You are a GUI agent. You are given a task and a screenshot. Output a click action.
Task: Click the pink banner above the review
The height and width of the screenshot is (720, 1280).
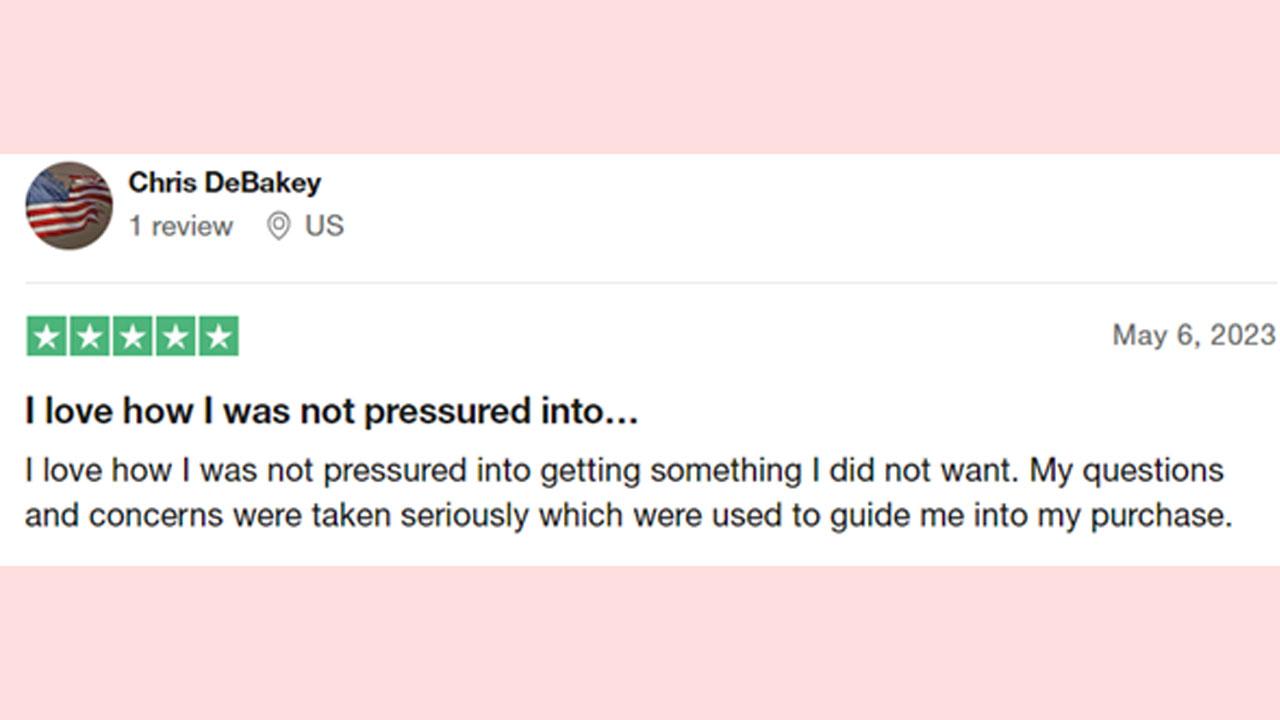point(640,77)
